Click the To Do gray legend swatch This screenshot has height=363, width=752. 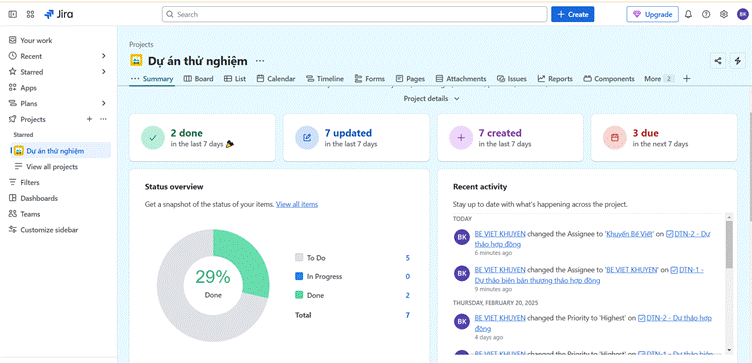tap(299, 258)
